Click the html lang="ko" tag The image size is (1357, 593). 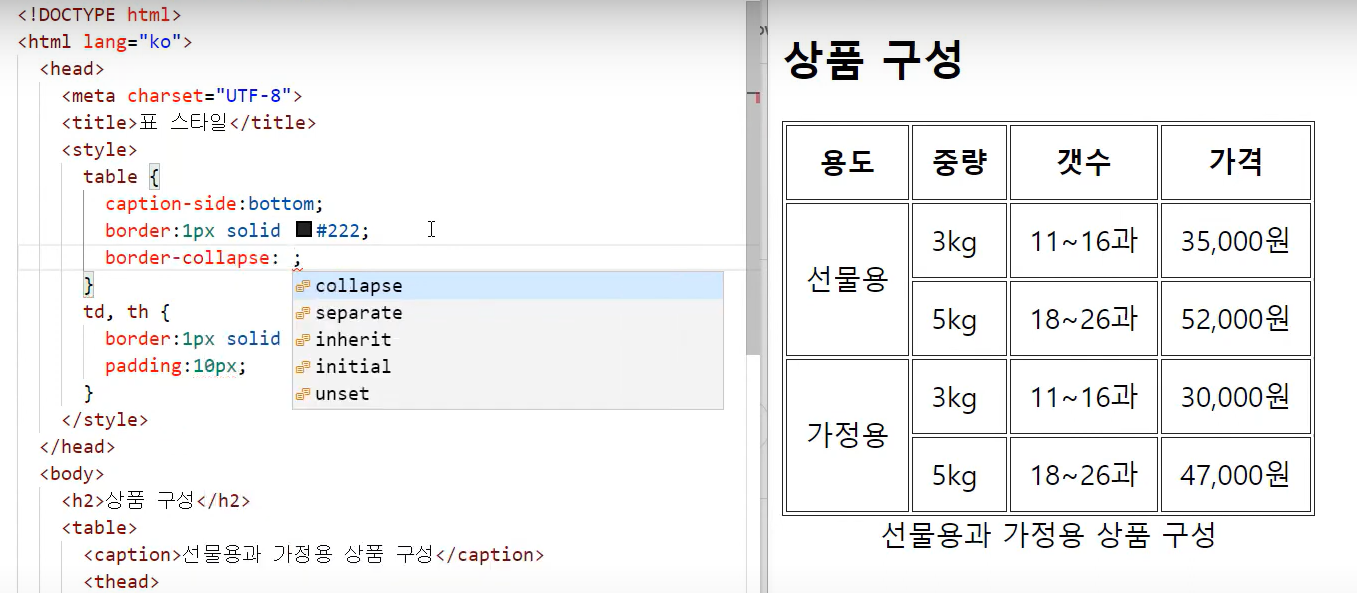[105, 42]
